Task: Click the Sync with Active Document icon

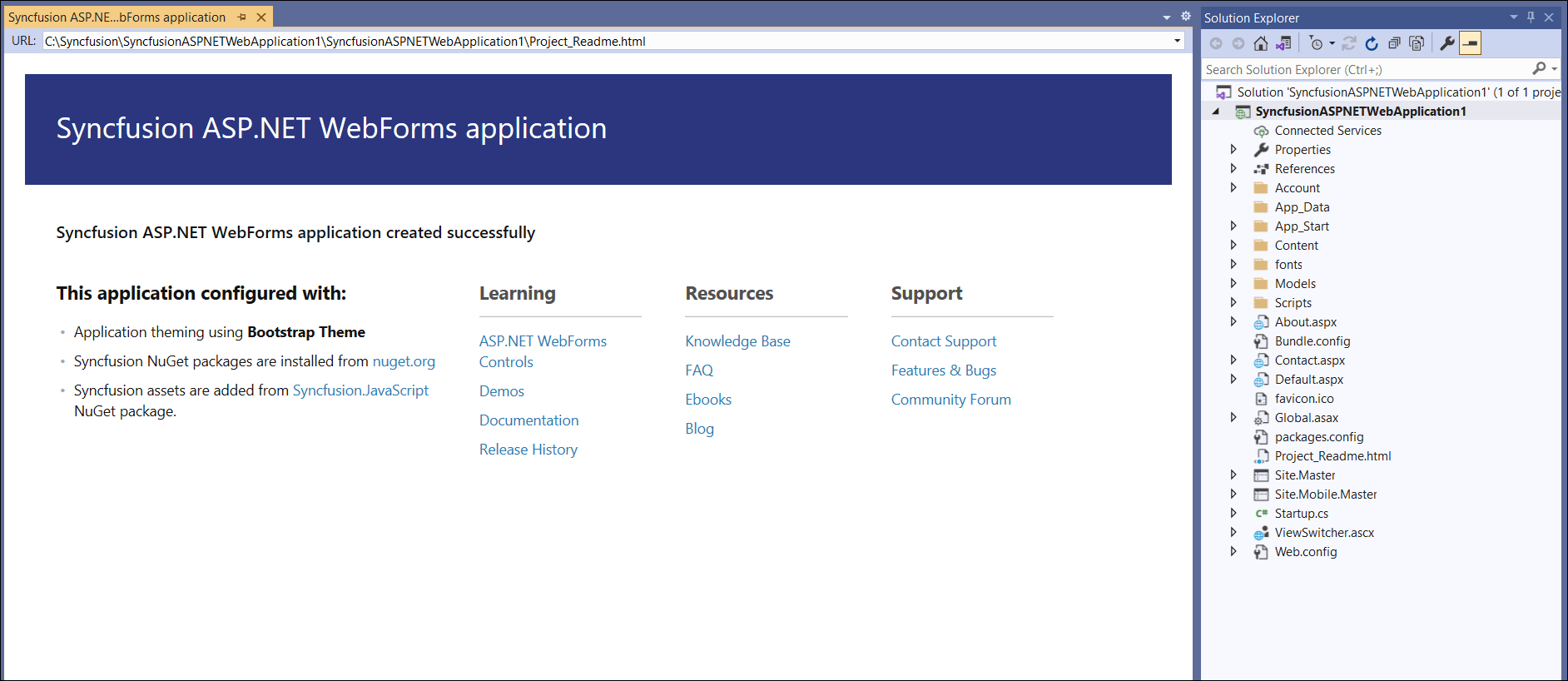Action: click(1349, 43)
